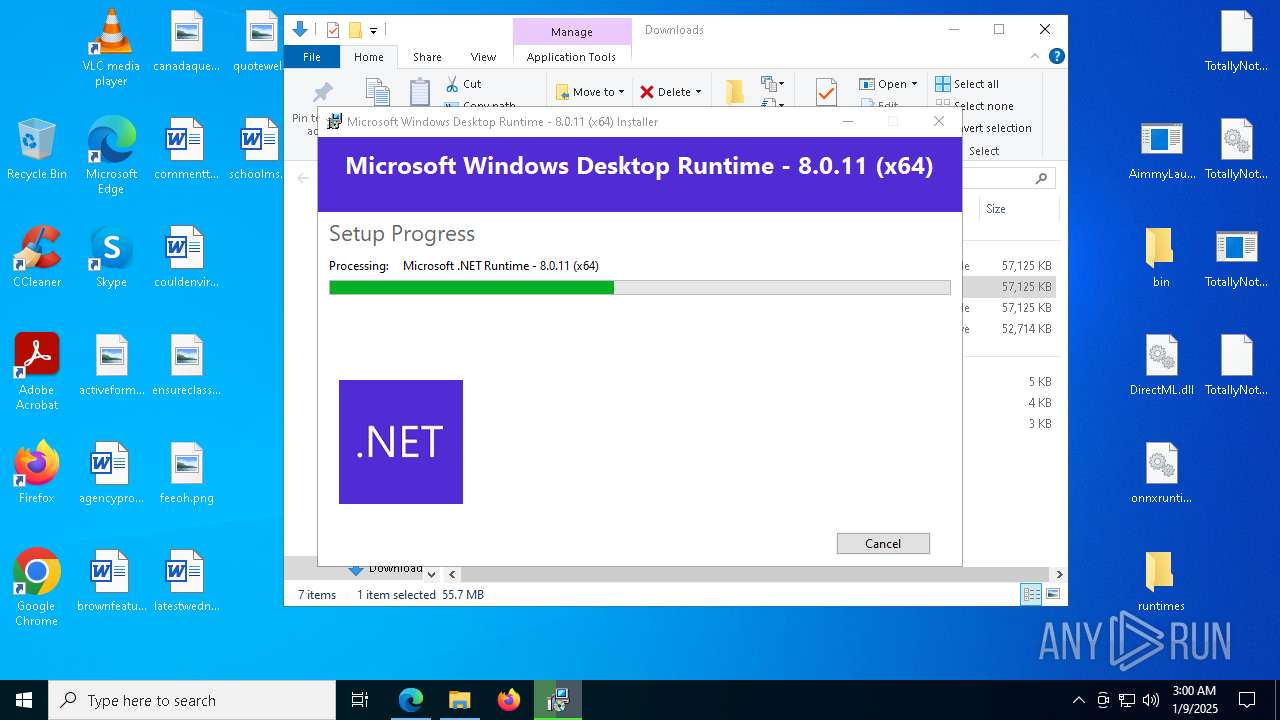The width and height of the screenshot is (1280, 720).
Task: Click Explorer search magnifier icon
Action: coord(1041,178)
